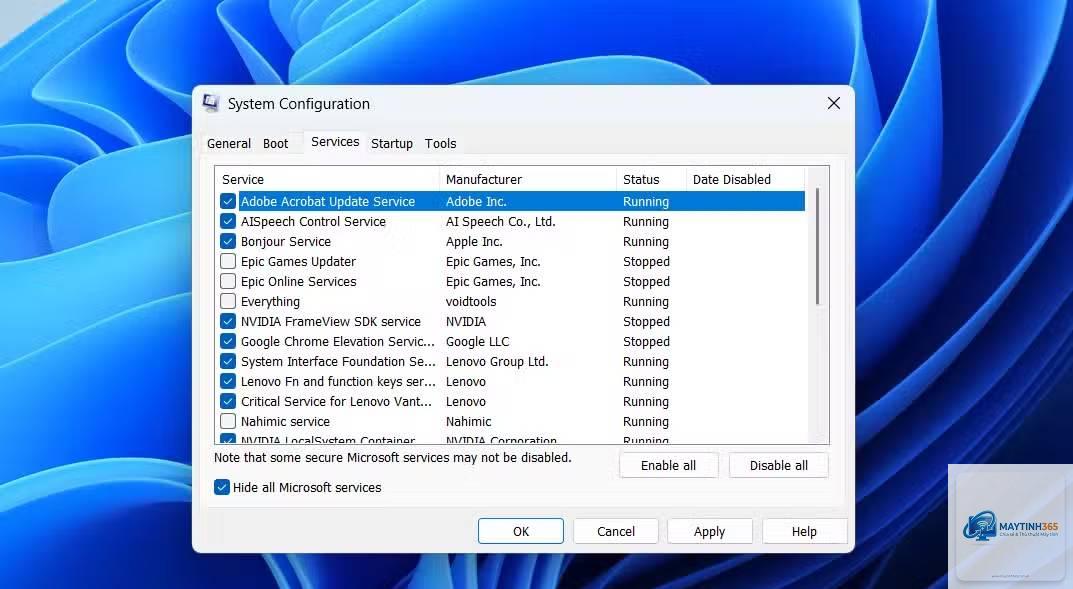1073x589 pixels.
Task: Check the Nahimic service checkbox
Action: point(228,421)
